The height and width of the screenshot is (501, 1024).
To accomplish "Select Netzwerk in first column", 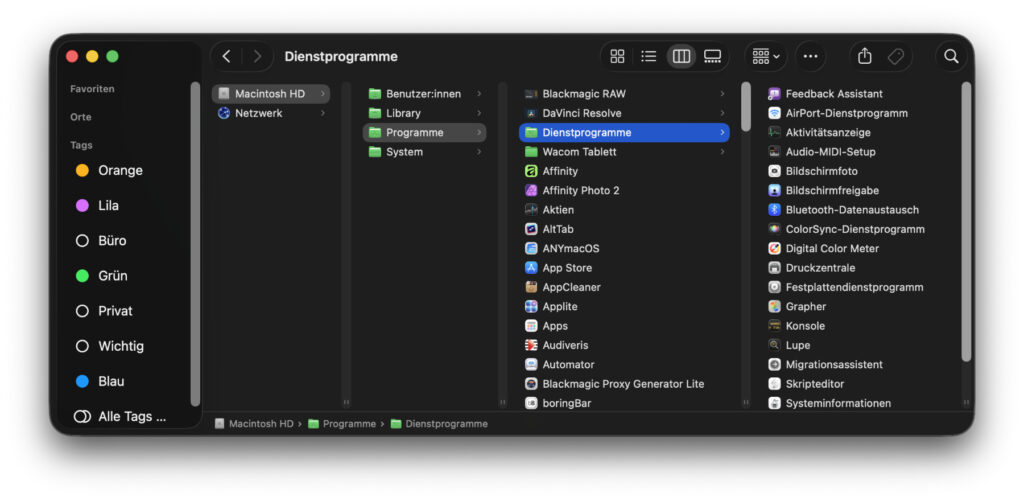I will click(x=271, y=113).
